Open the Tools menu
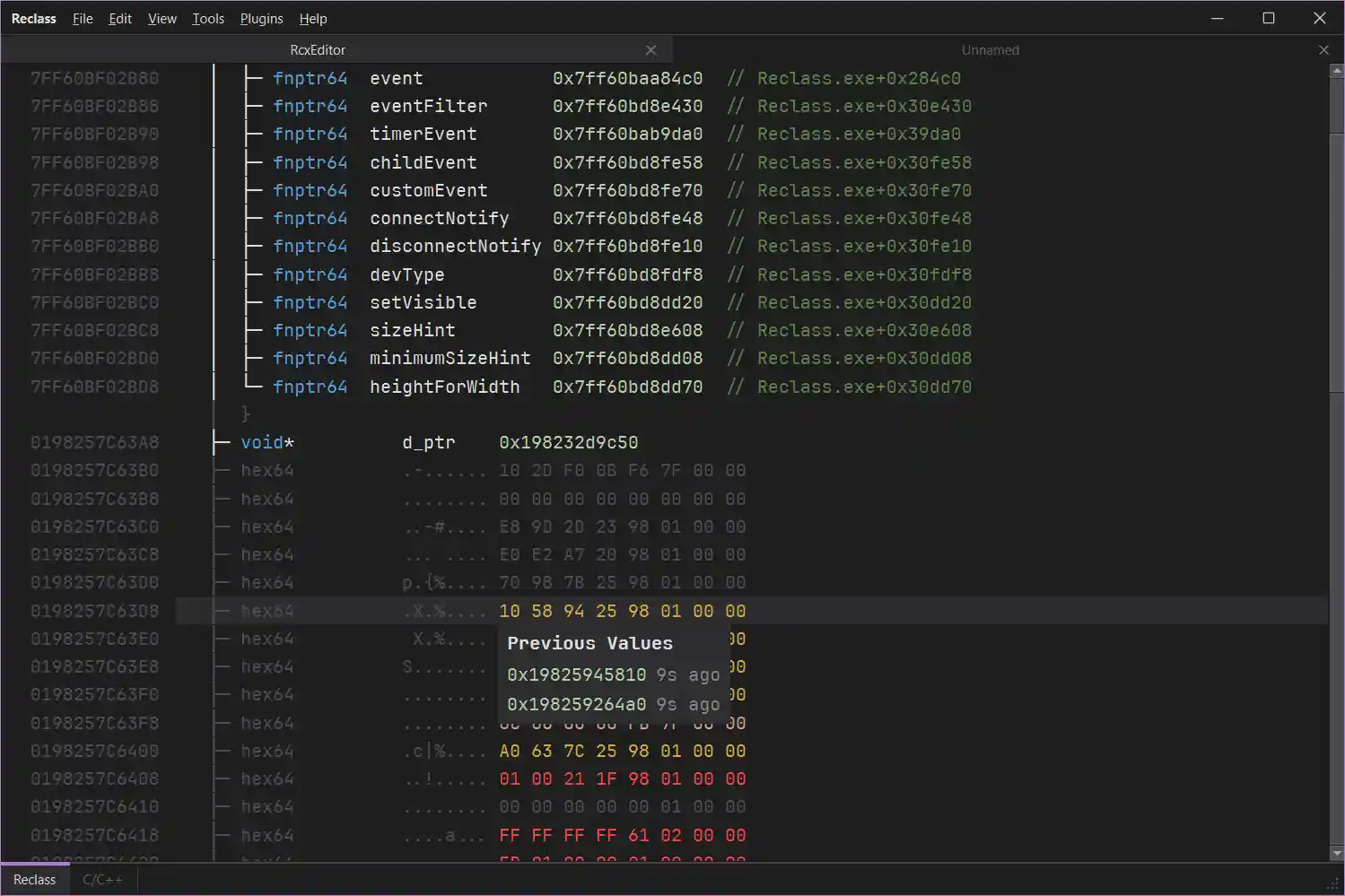This screenshot has height=896, width=1345. click(207, 18)
